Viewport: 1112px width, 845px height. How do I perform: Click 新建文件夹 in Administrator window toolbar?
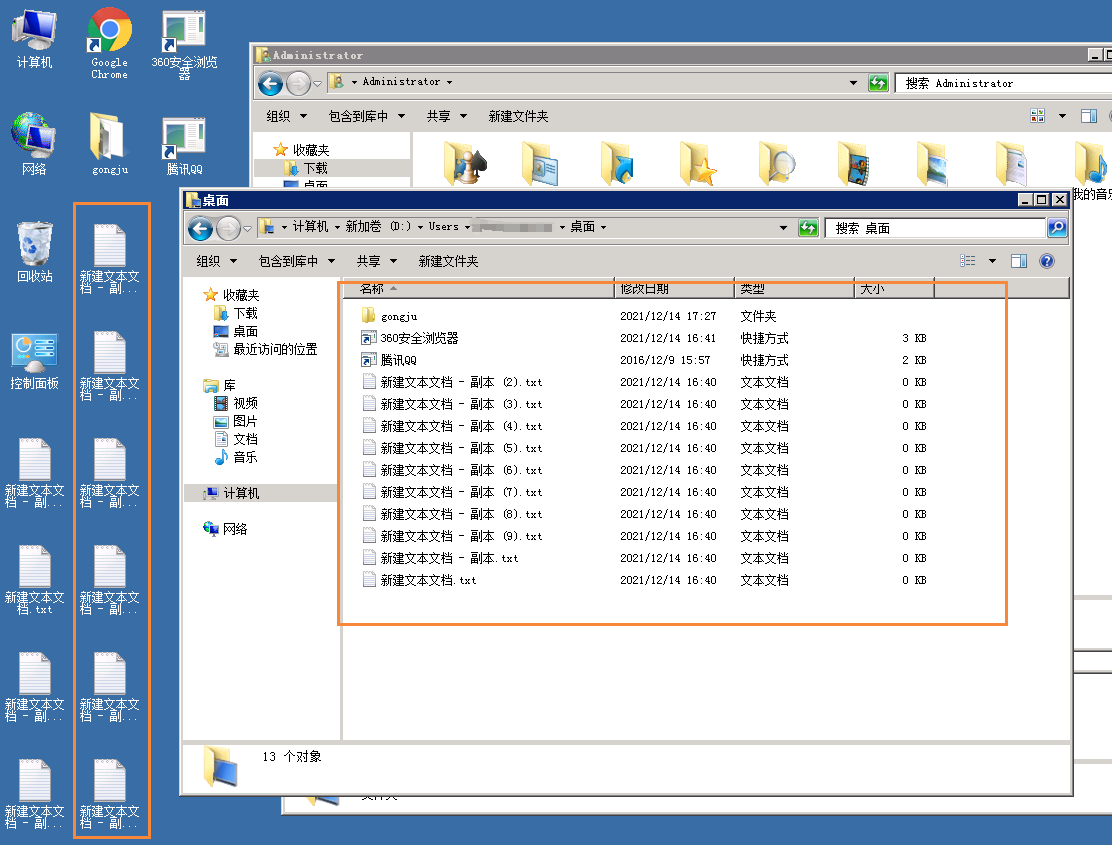518,116
